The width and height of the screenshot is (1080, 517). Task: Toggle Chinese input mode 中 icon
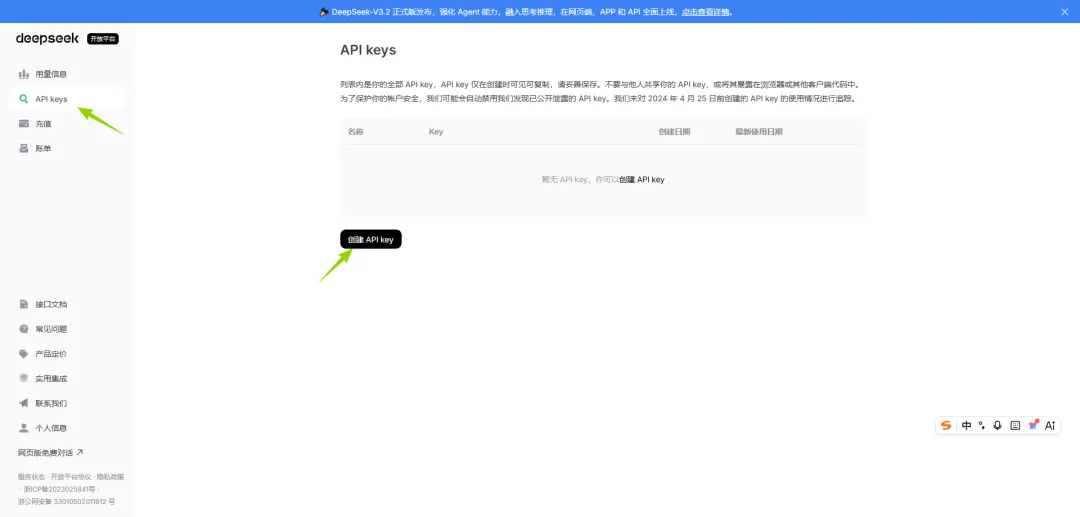966,425
